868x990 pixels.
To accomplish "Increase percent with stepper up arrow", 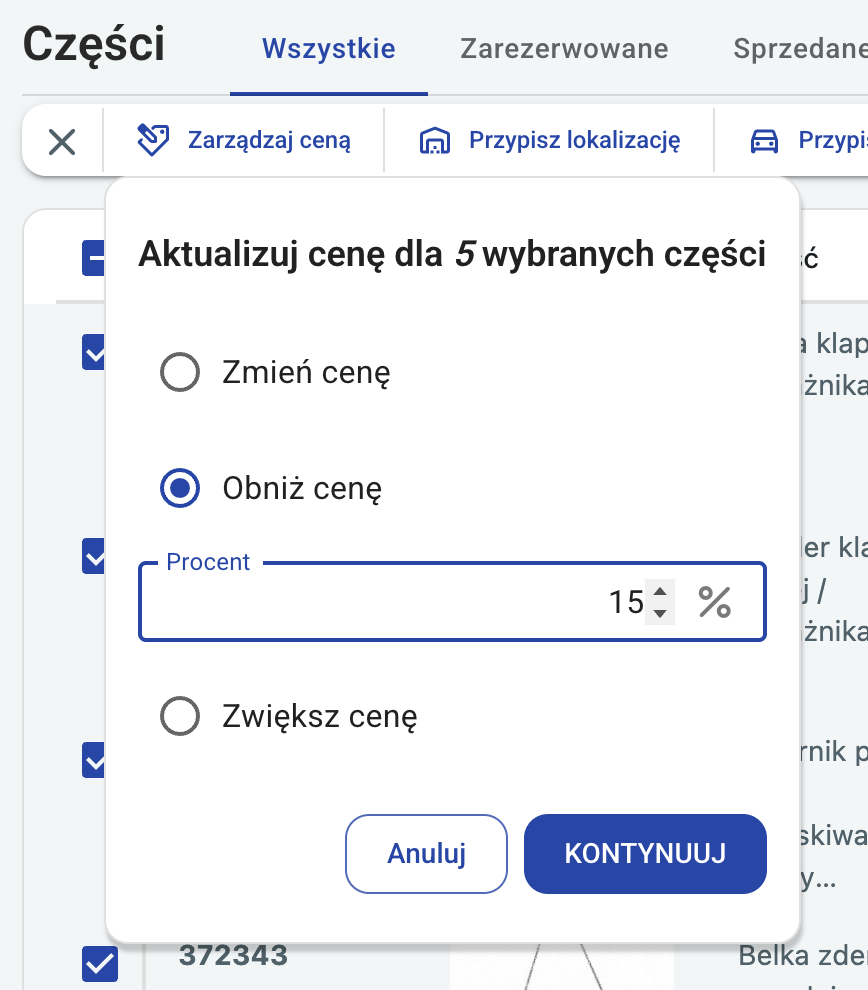I will coord(660,592).
